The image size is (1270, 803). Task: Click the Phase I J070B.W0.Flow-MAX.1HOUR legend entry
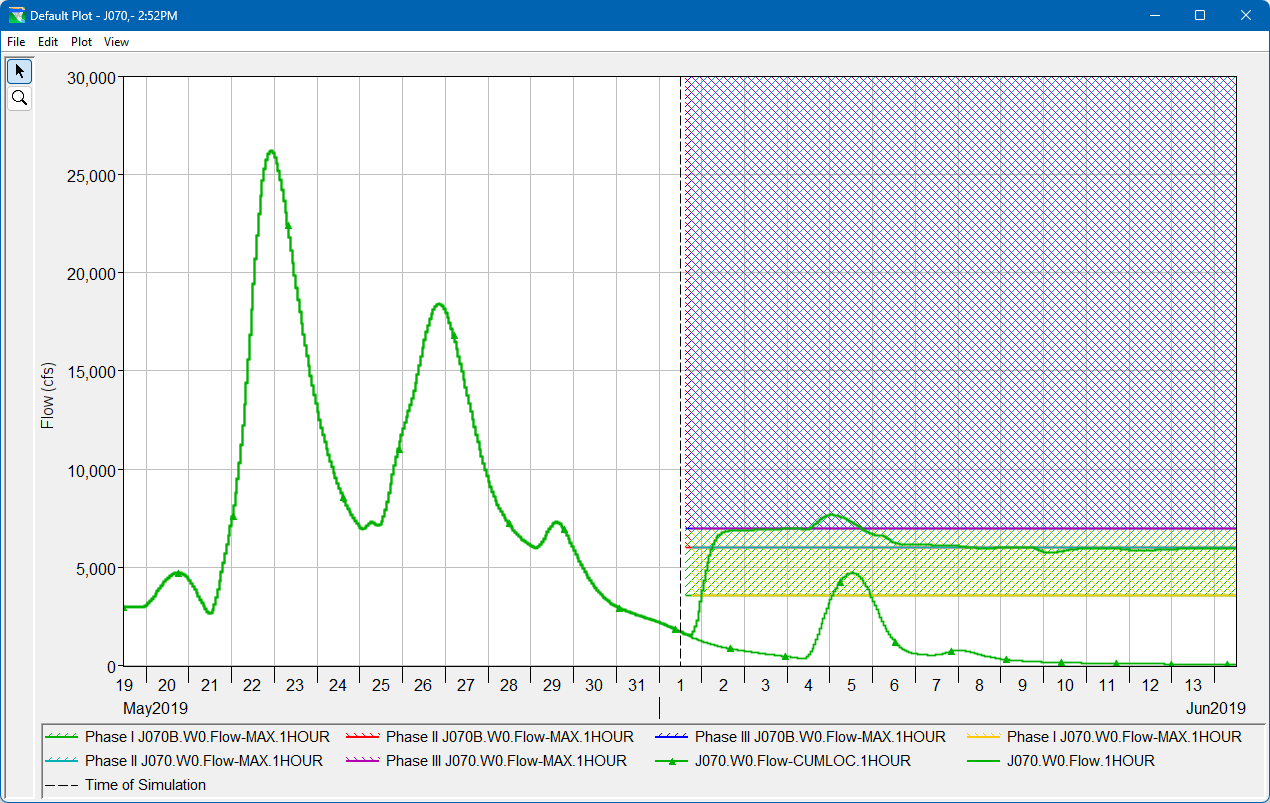[x=188, y=737]
